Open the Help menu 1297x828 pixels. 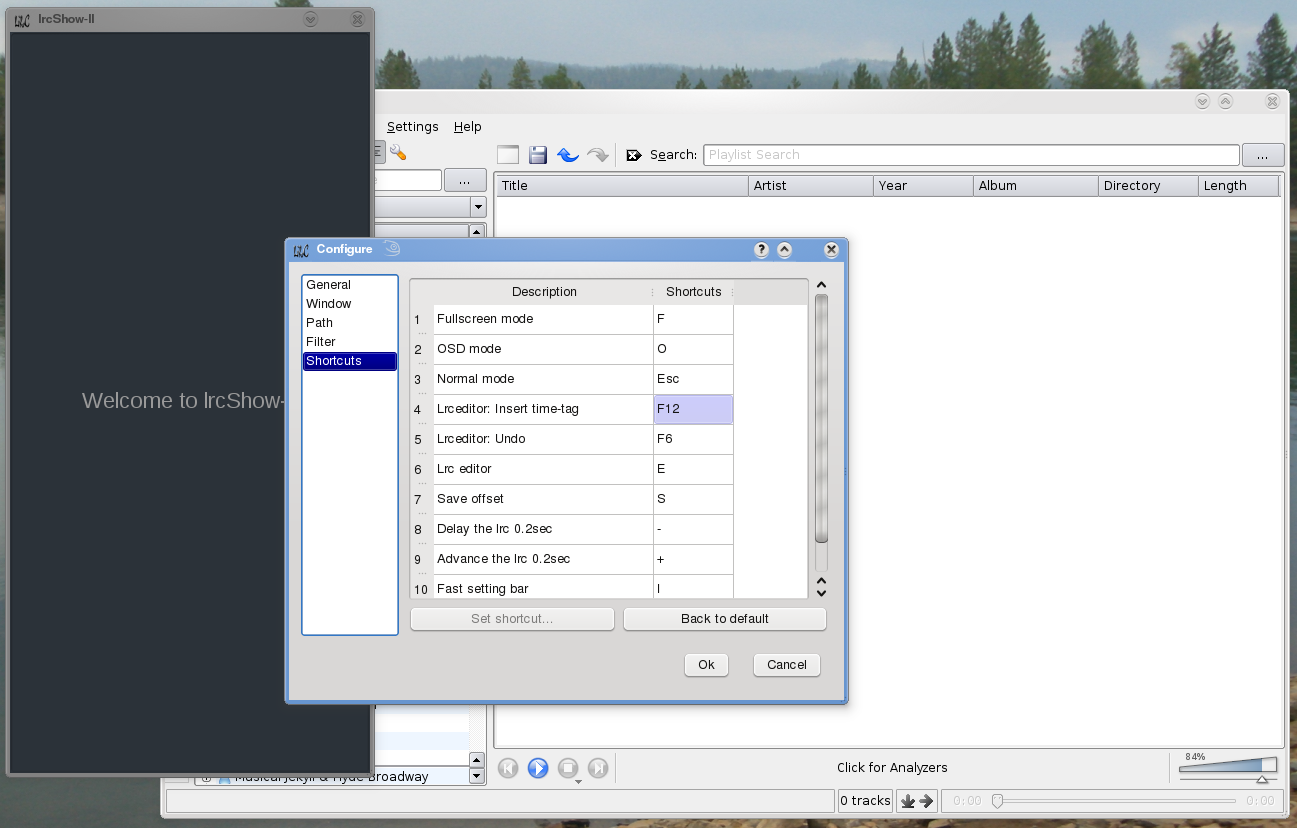tap(468, 127)
